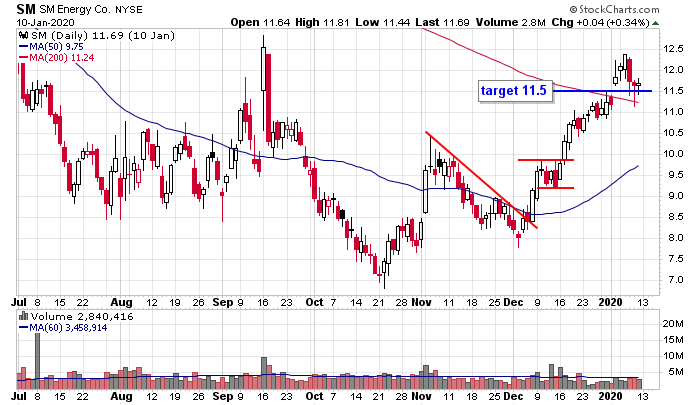Click the 8.5 price axis label

[x=675, y=217]
